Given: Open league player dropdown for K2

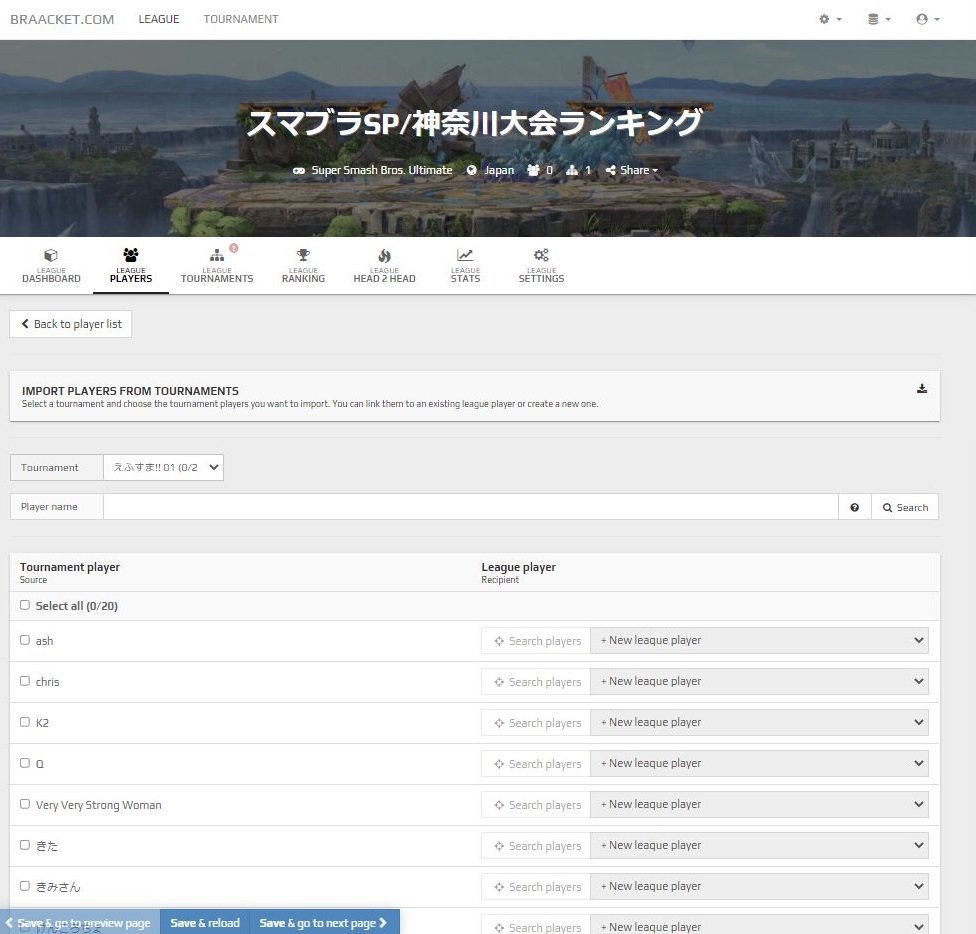Looking at the screenshot, I should click(x=759, y=722).
